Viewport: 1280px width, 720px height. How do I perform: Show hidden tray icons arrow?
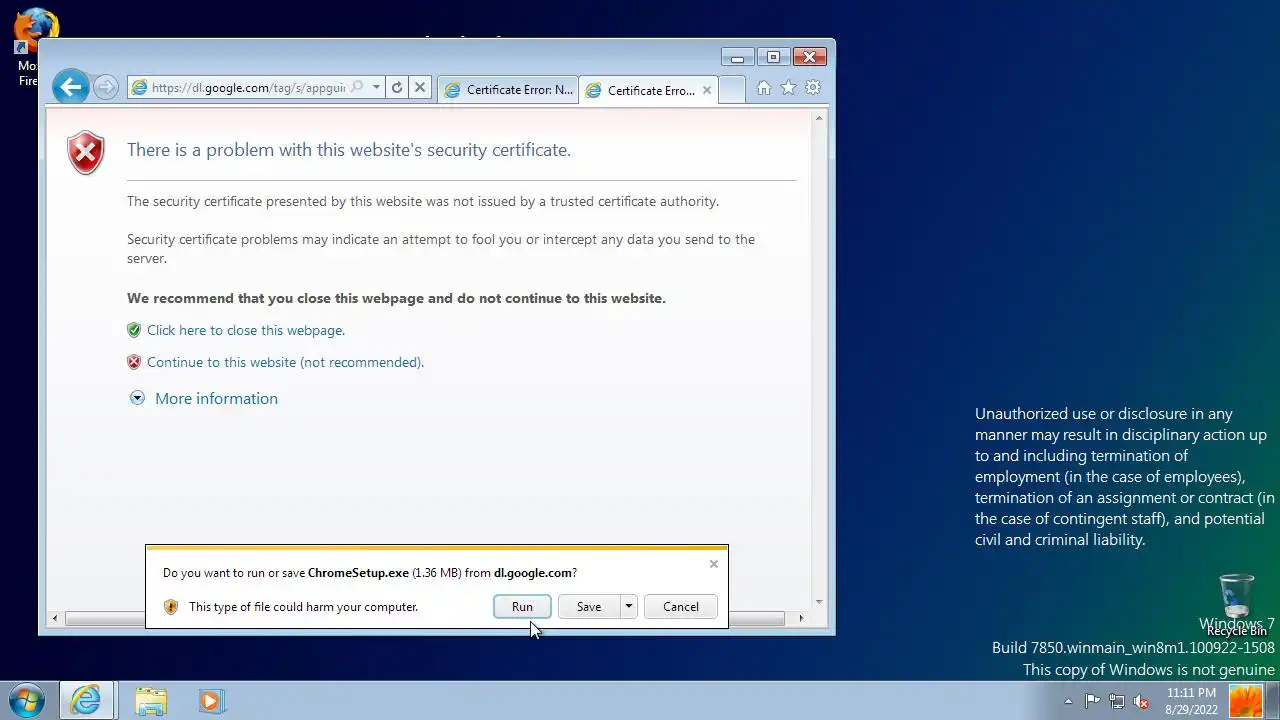point(1068,701)
